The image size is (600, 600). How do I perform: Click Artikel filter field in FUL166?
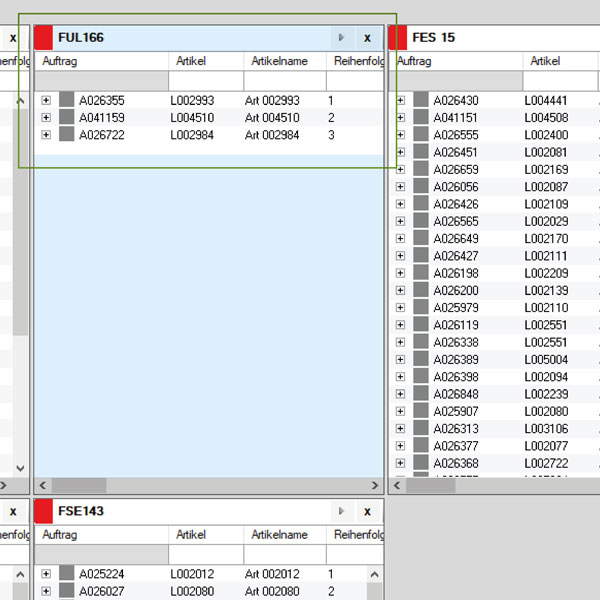[205, 81]
